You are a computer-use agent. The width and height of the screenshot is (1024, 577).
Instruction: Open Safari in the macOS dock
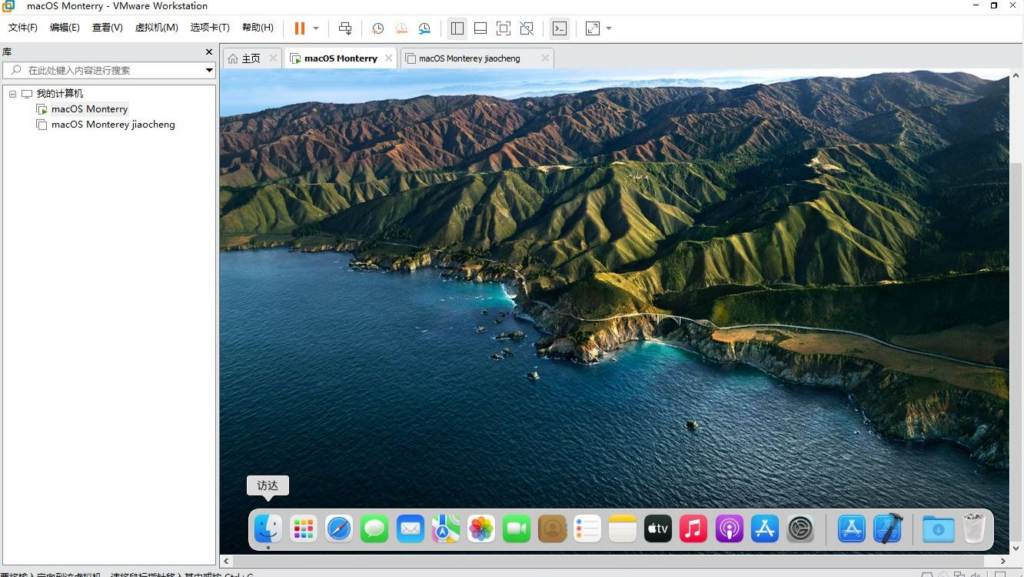339,528
